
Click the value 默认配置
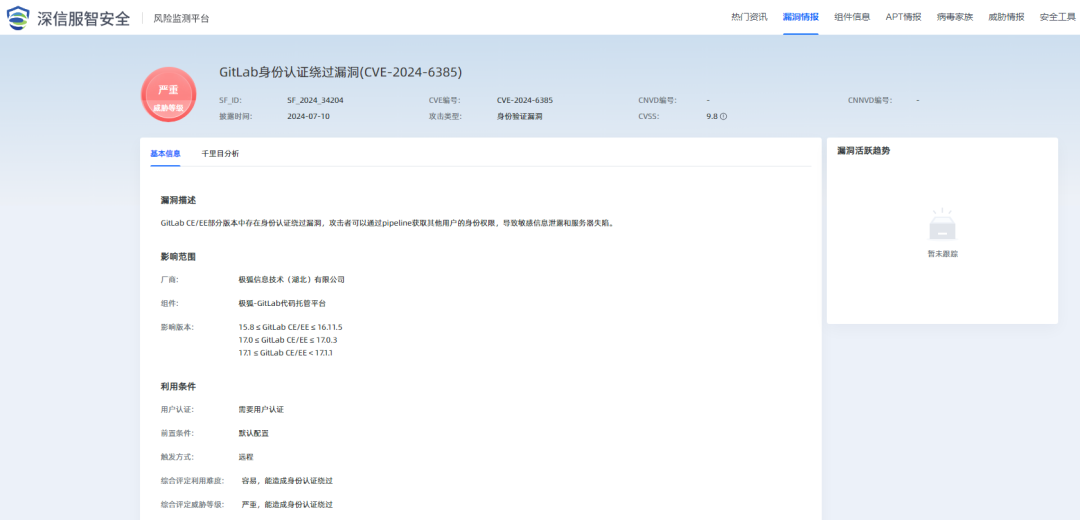pyautogui.click(x=253, y=433)
